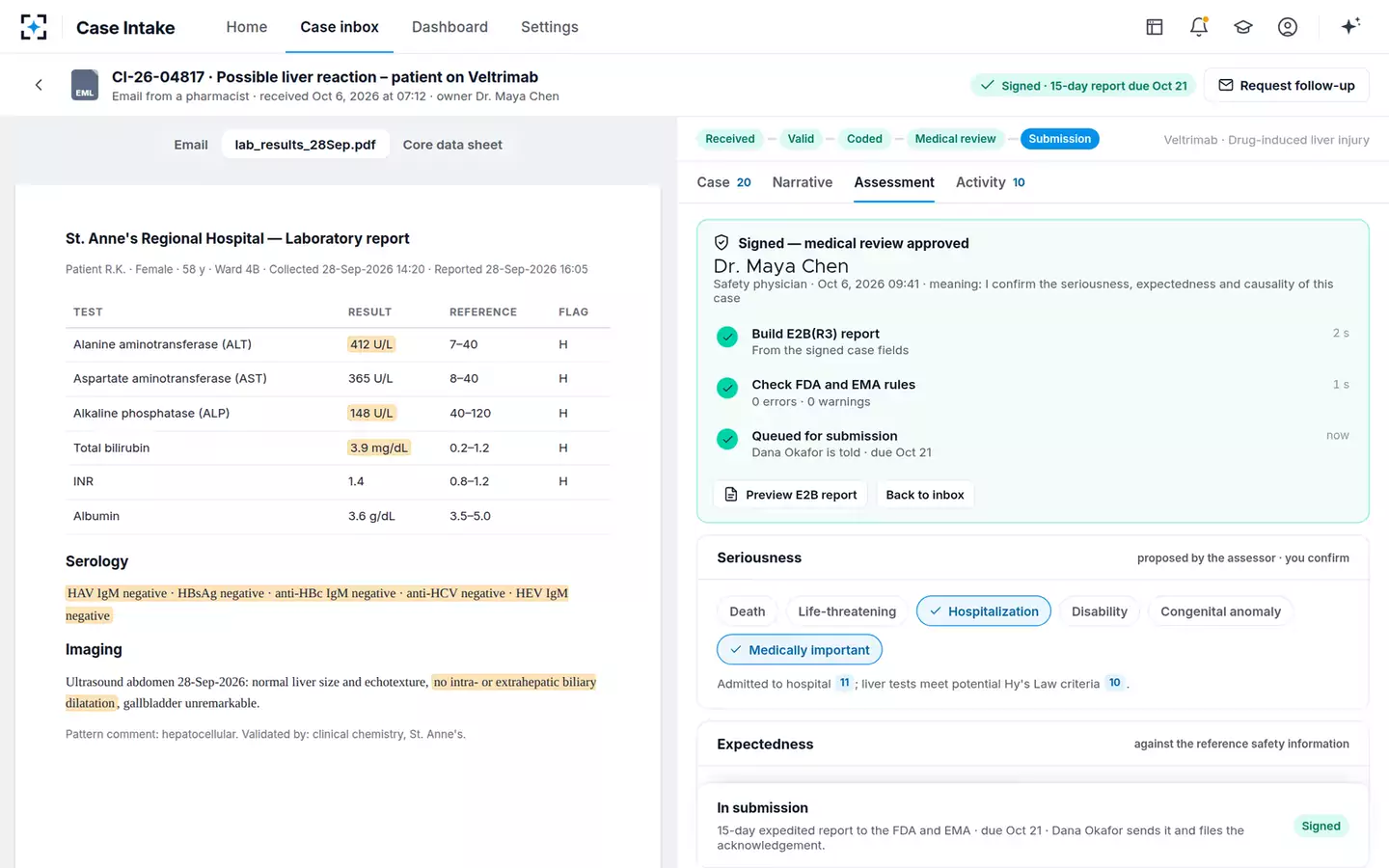Click the Signed 15-day report due status badge
1389x868 pixels.
[x=1083, y=86]
